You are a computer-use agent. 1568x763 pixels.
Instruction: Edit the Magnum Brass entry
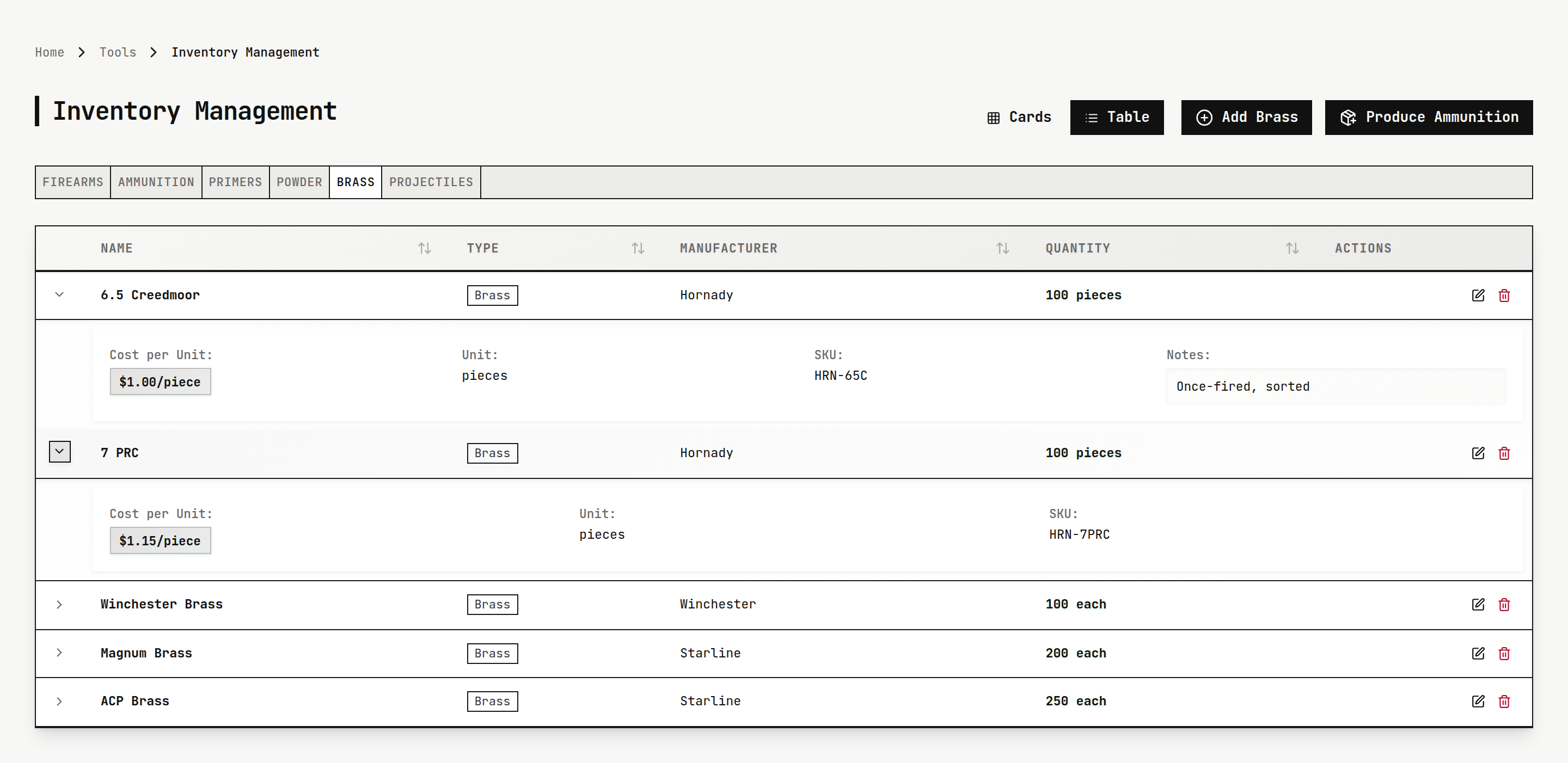tap(1478, 653)
